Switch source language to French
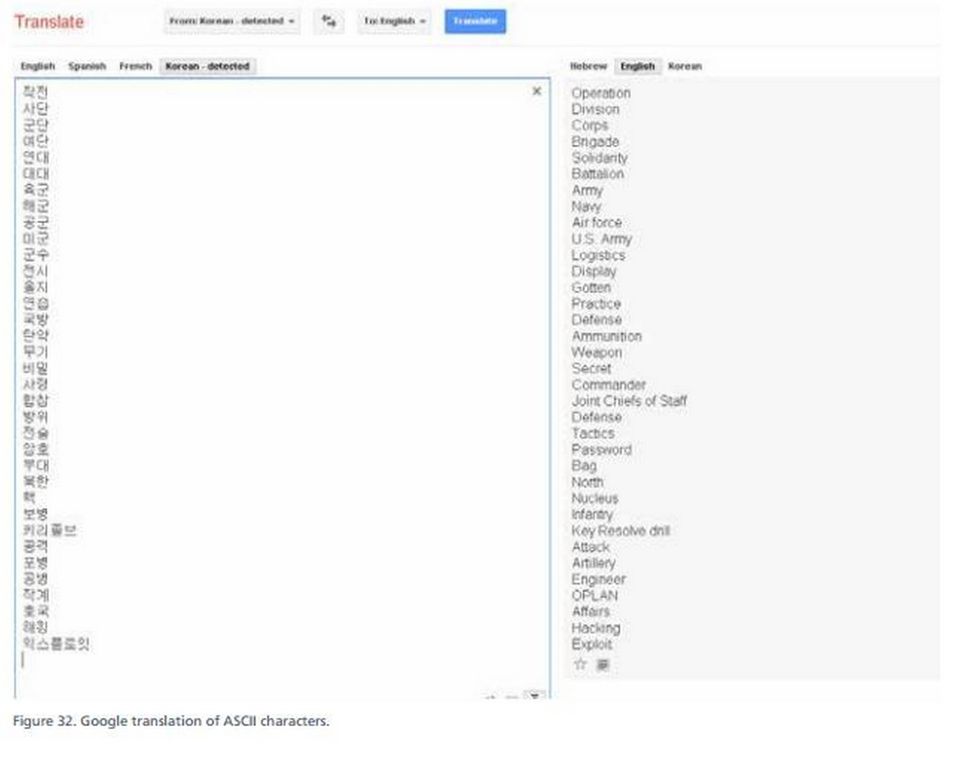Image resolution: width=960 pixels, height=762 pixels. point(135,66)
